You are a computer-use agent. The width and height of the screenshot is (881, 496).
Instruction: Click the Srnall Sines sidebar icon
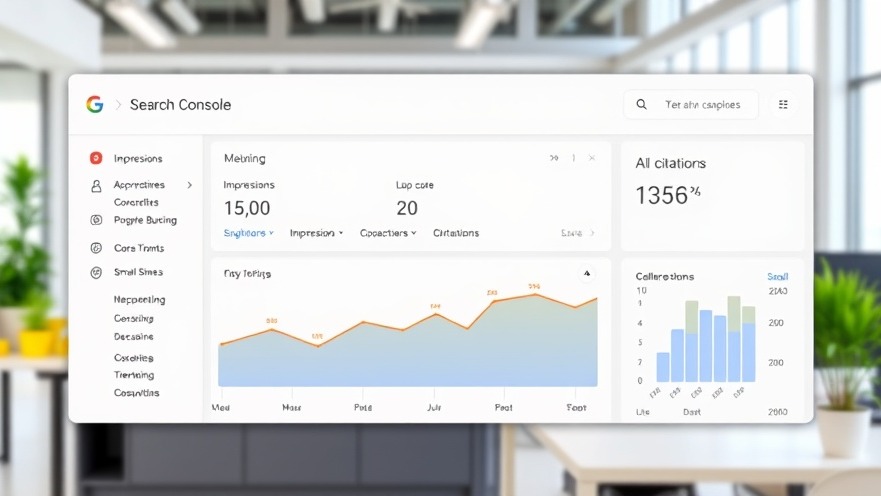pos(96,273)
